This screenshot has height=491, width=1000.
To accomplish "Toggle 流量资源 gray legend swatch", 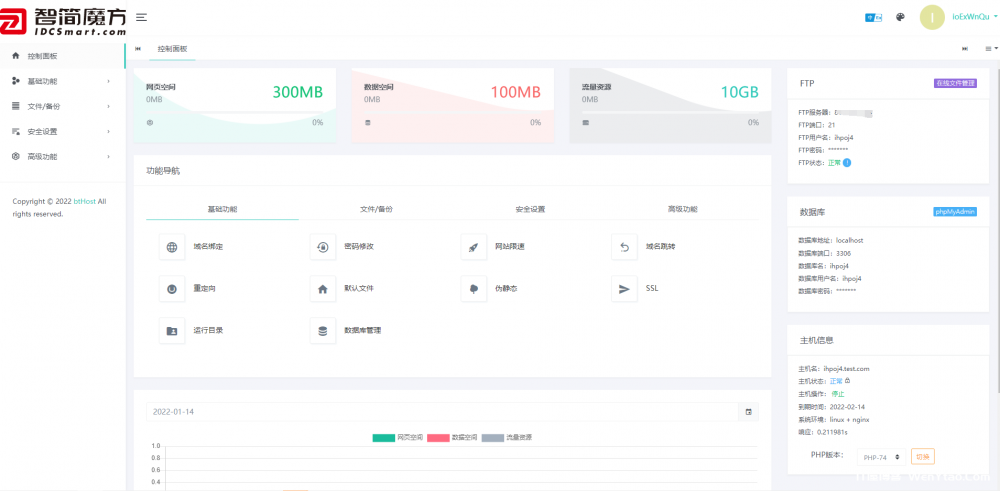I will coord(494,437).
